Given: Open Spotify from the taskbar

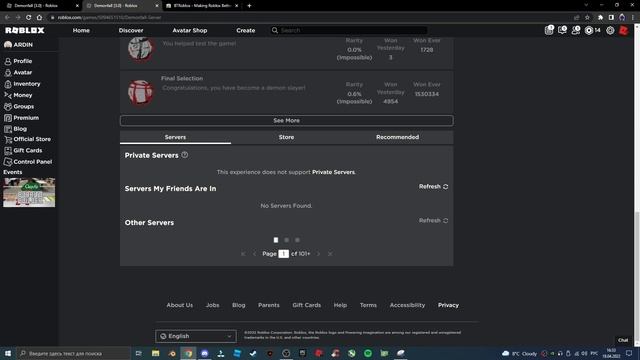Looking at the screenshot, I should 368,353.
